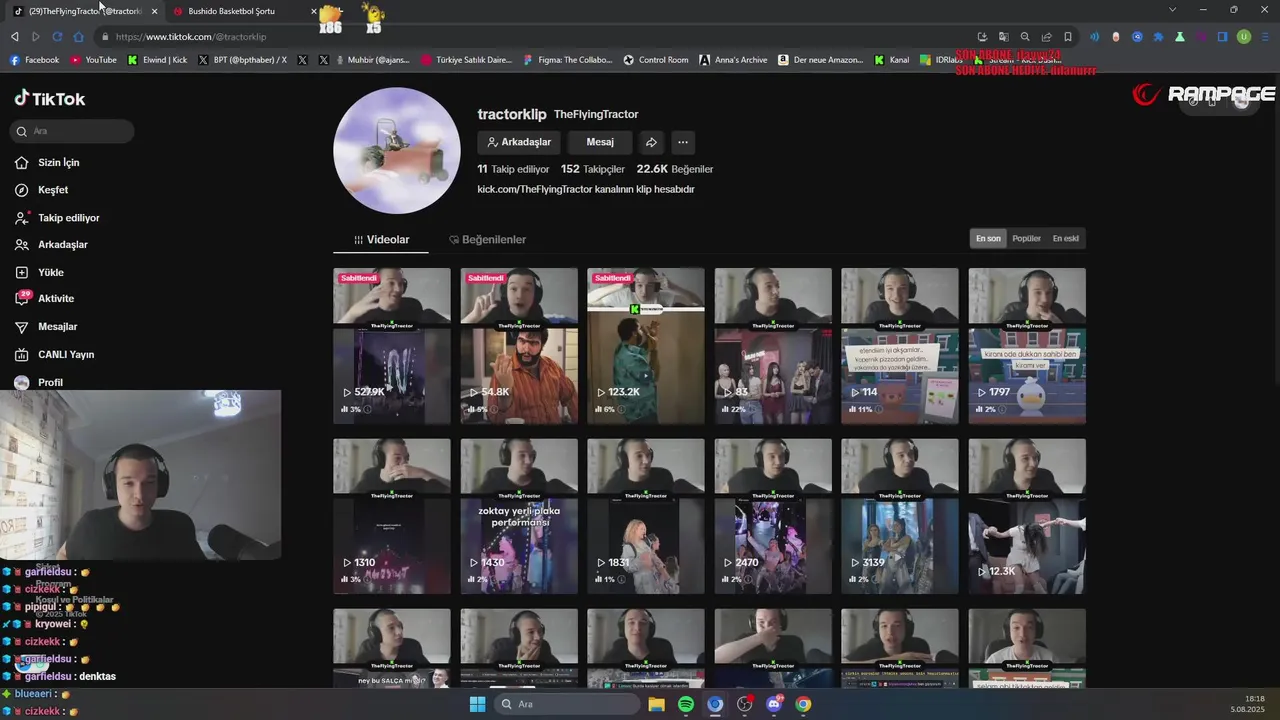
Task: Open the 114 views video thumbnail
Action: tap(900, 346)
